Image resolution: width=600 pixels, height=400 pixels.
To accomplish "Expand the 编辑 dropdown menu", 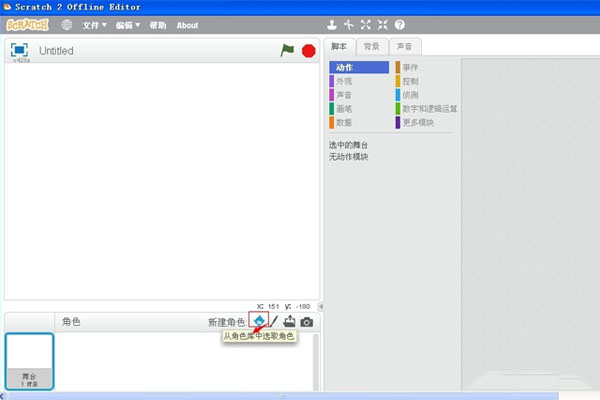I will [127, 25].
